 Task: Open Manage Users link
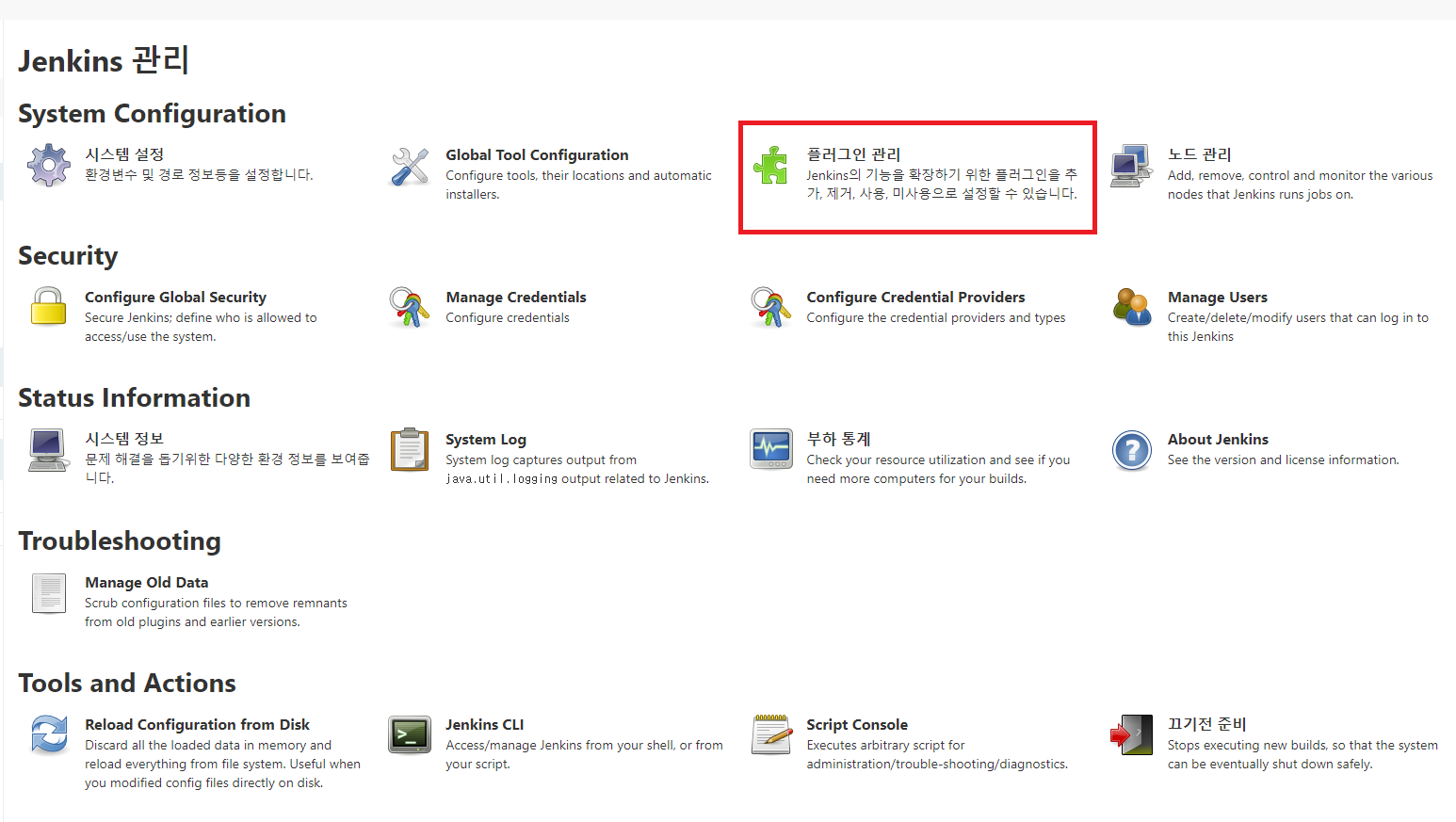coord(1218,297)
